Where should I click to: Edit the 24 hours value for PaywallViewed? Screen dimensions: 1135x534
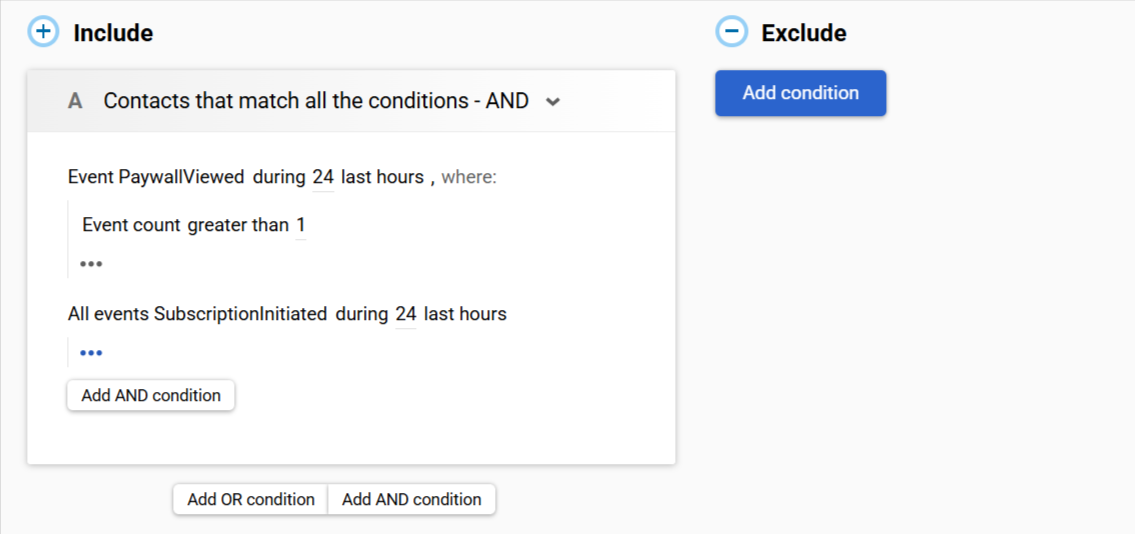pyautogui.click(x=323, y=177)
